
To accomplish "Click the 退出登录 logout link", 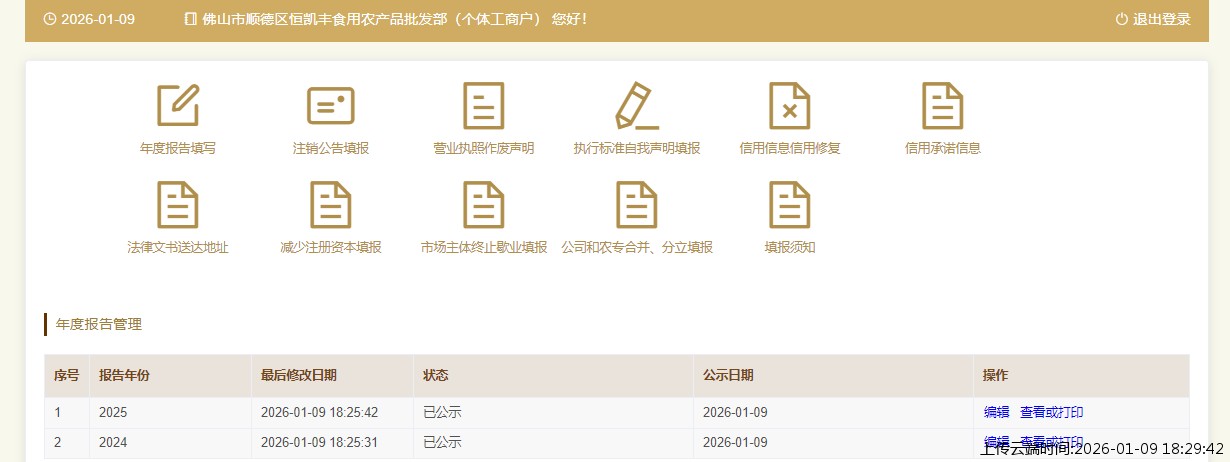I will tap(1162, 19).
